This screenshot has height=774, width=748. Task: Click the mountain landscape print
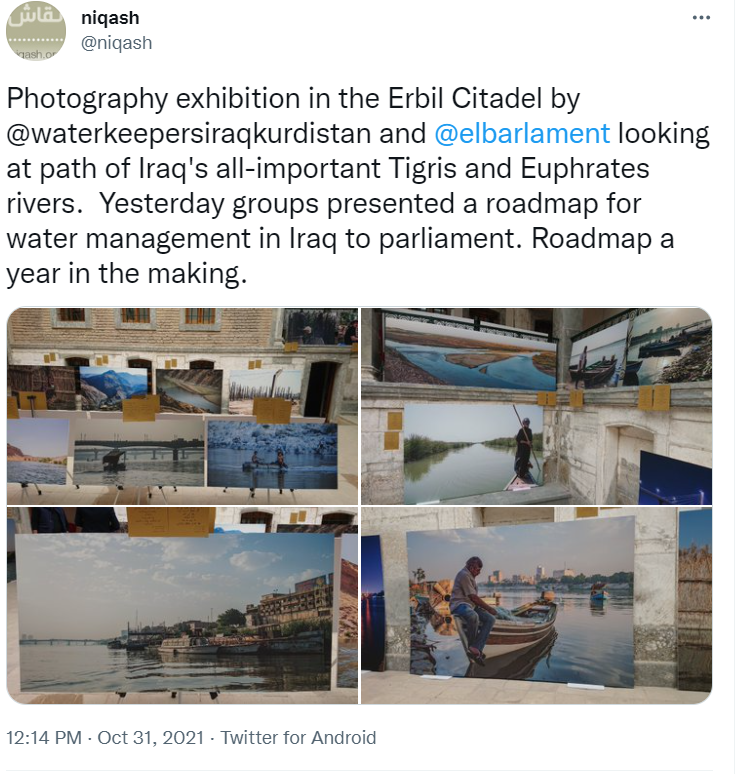pos(113,389)
